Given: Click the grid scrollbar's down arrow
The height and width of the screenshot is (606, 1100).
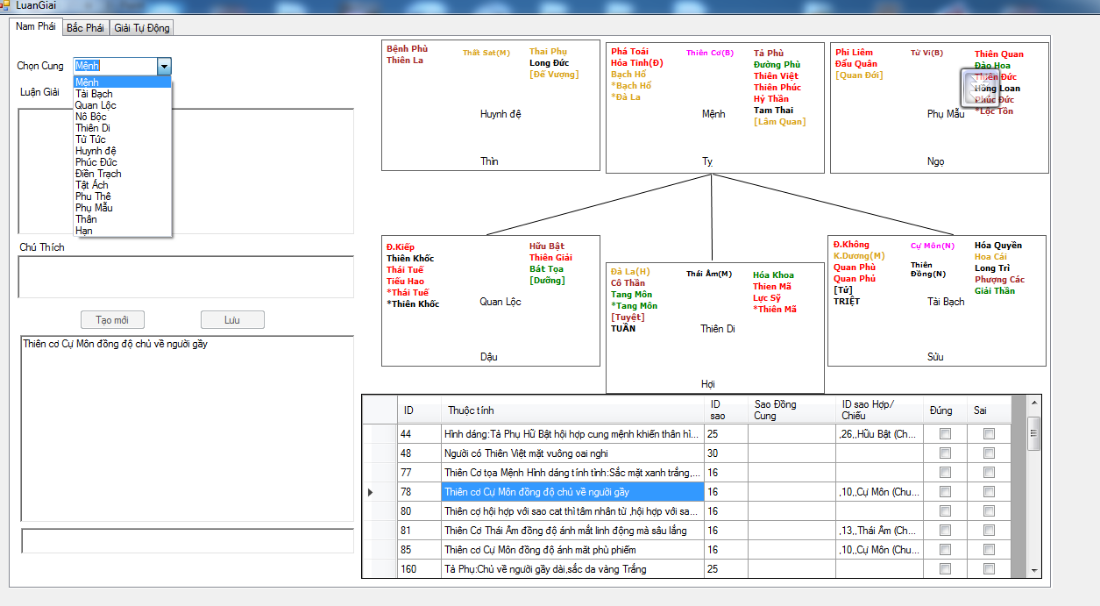Looking at the screenshot, I should point(1034,570).
